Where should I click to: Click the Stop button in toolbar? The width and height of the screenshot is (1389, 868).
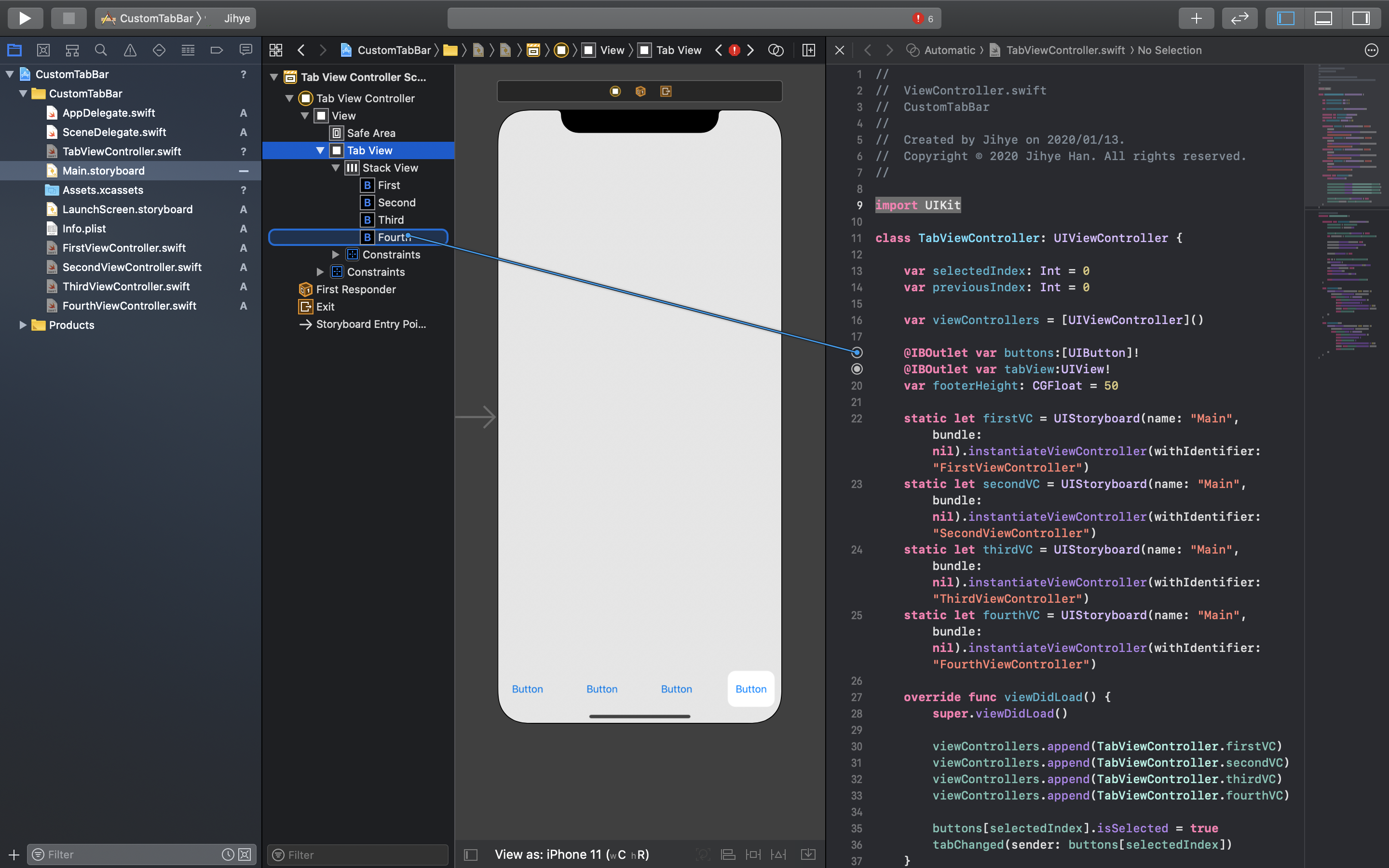tap(68, 18)
